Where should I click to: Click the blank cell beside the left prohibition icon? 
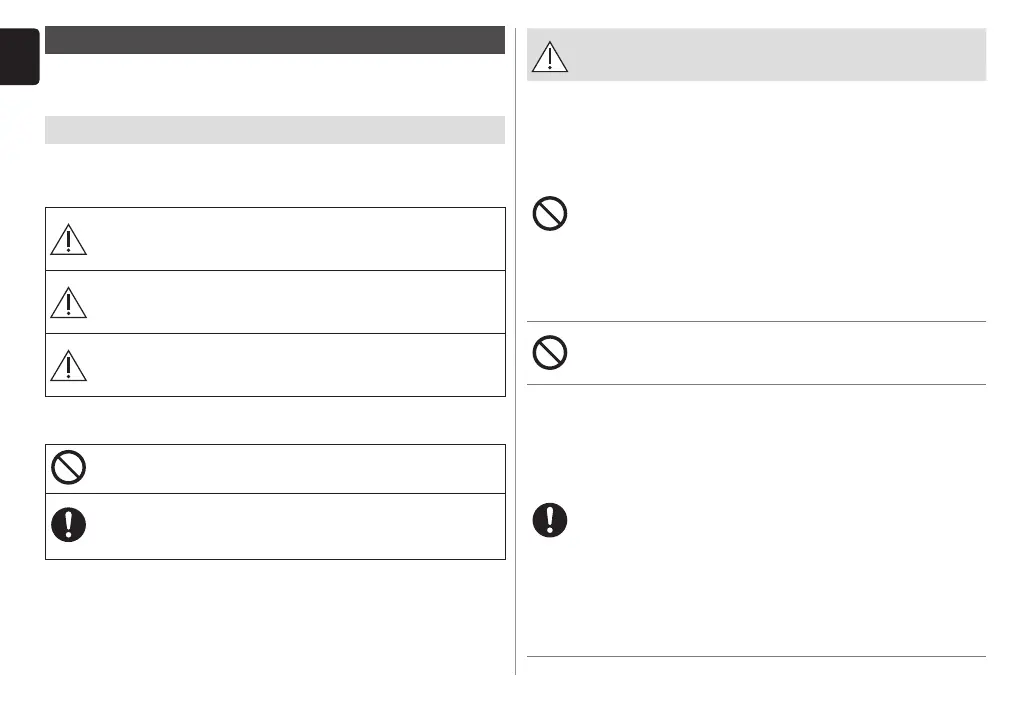coord(297,469)
